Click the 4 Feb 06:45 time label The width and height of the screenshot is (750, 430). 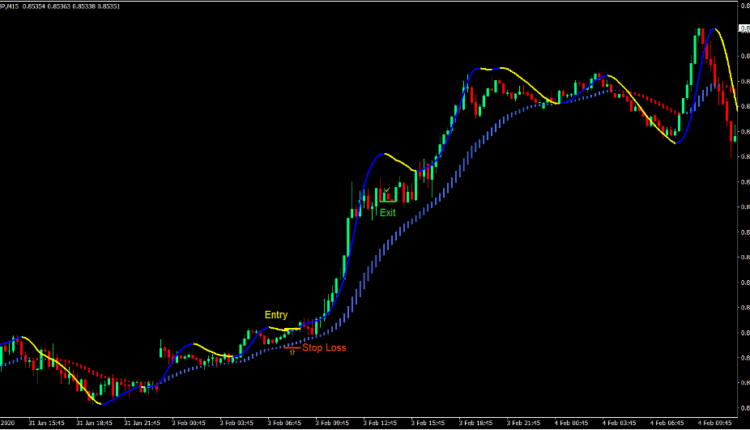(x=666, y=423)
